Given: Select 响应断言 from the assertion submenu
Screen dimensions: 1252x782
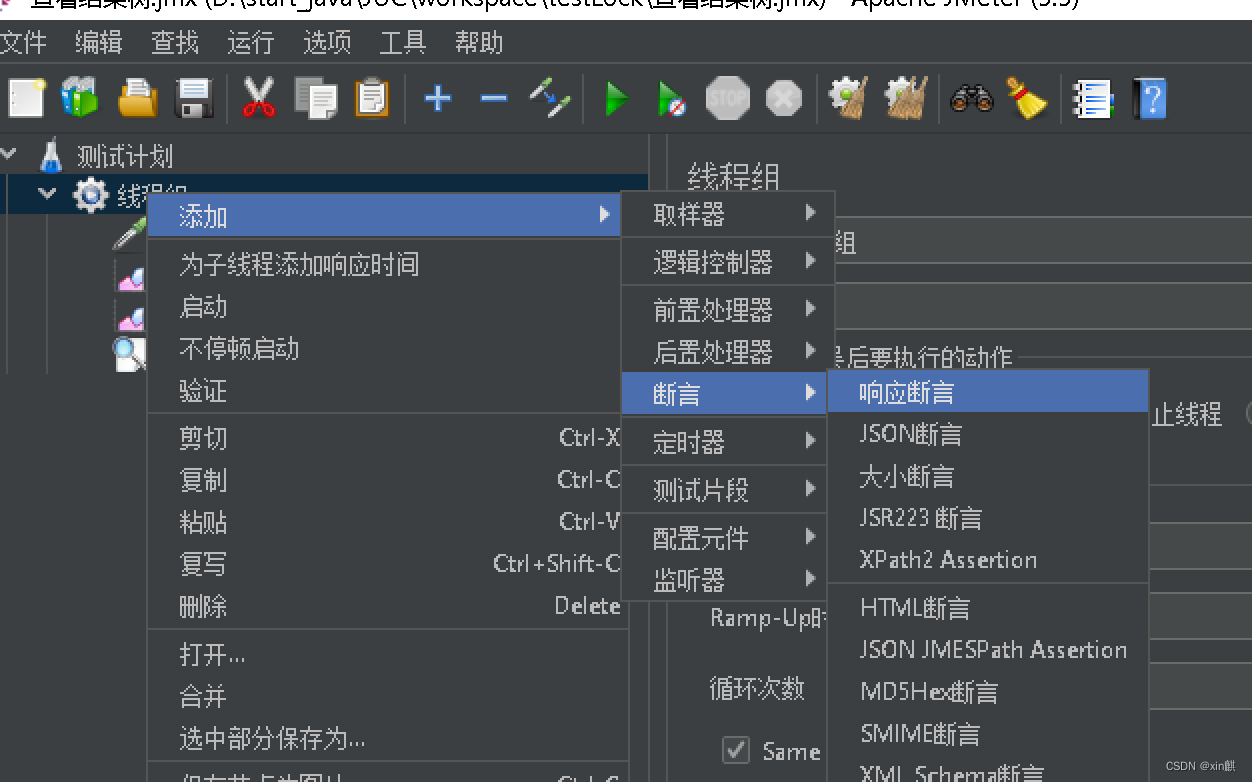Looking at the screenshot, I should [x=988, y=391].
